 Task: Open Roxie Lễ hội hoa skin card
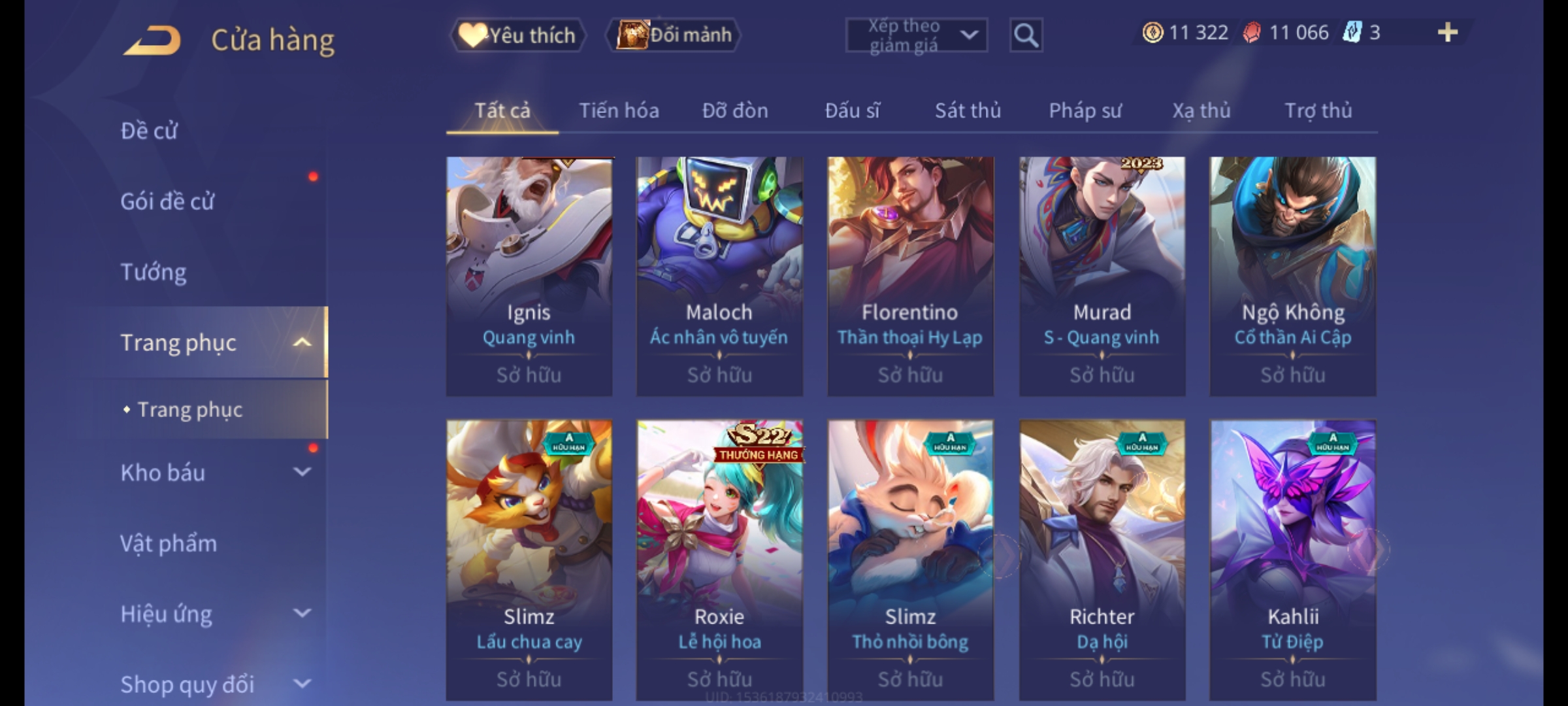click(719, 560)
